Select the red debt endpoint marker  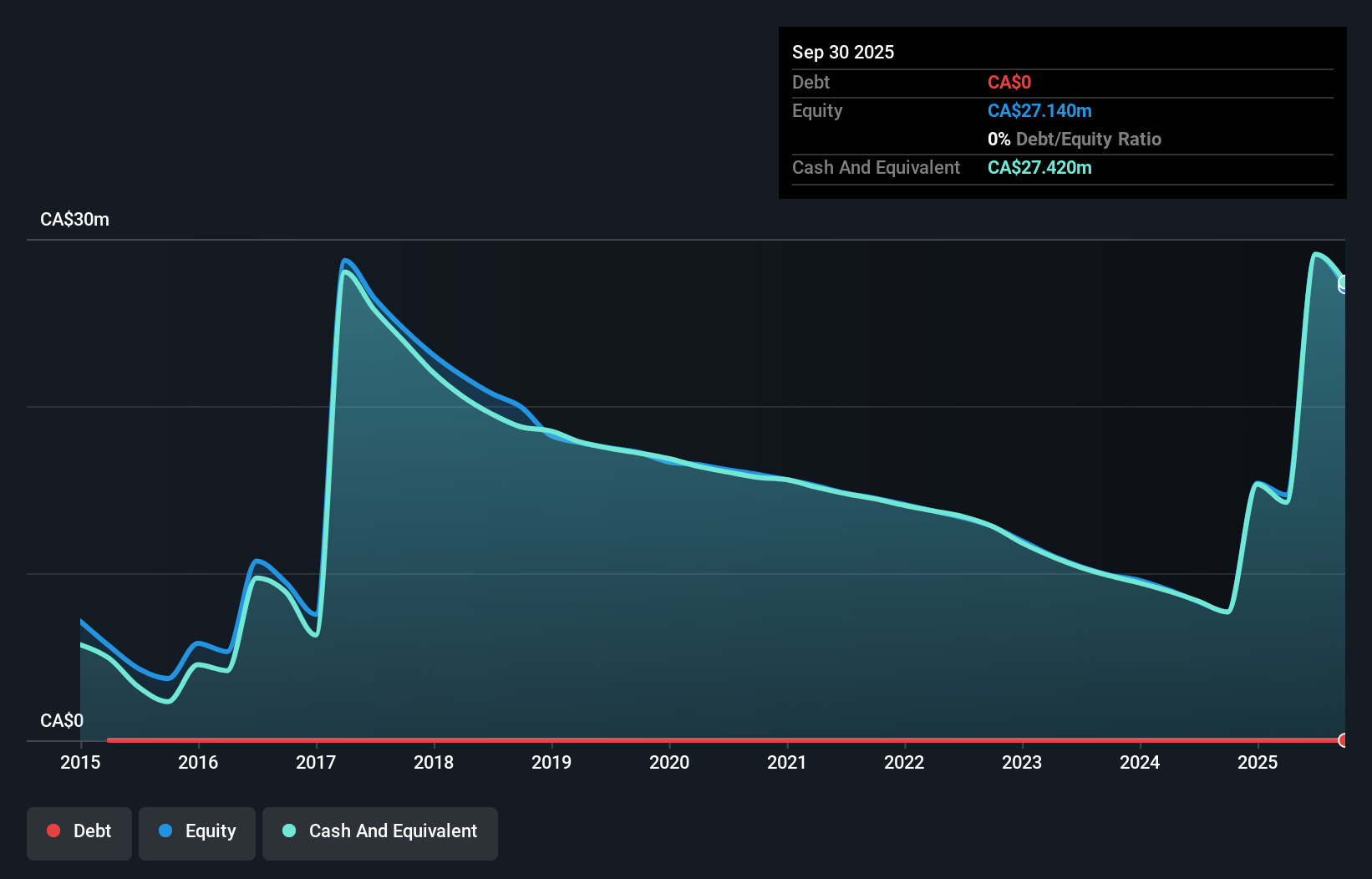pos(1343,740)
